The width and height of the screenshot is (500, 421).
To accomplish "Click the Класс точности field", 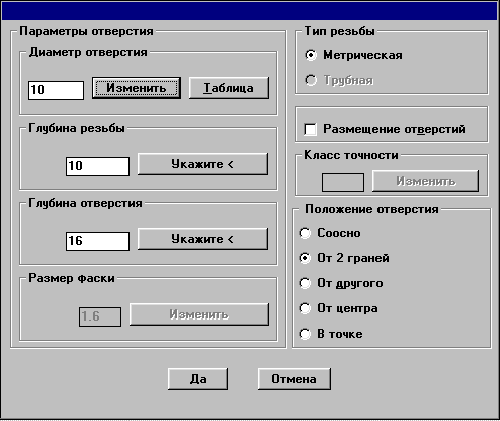I will pos(343,182).
